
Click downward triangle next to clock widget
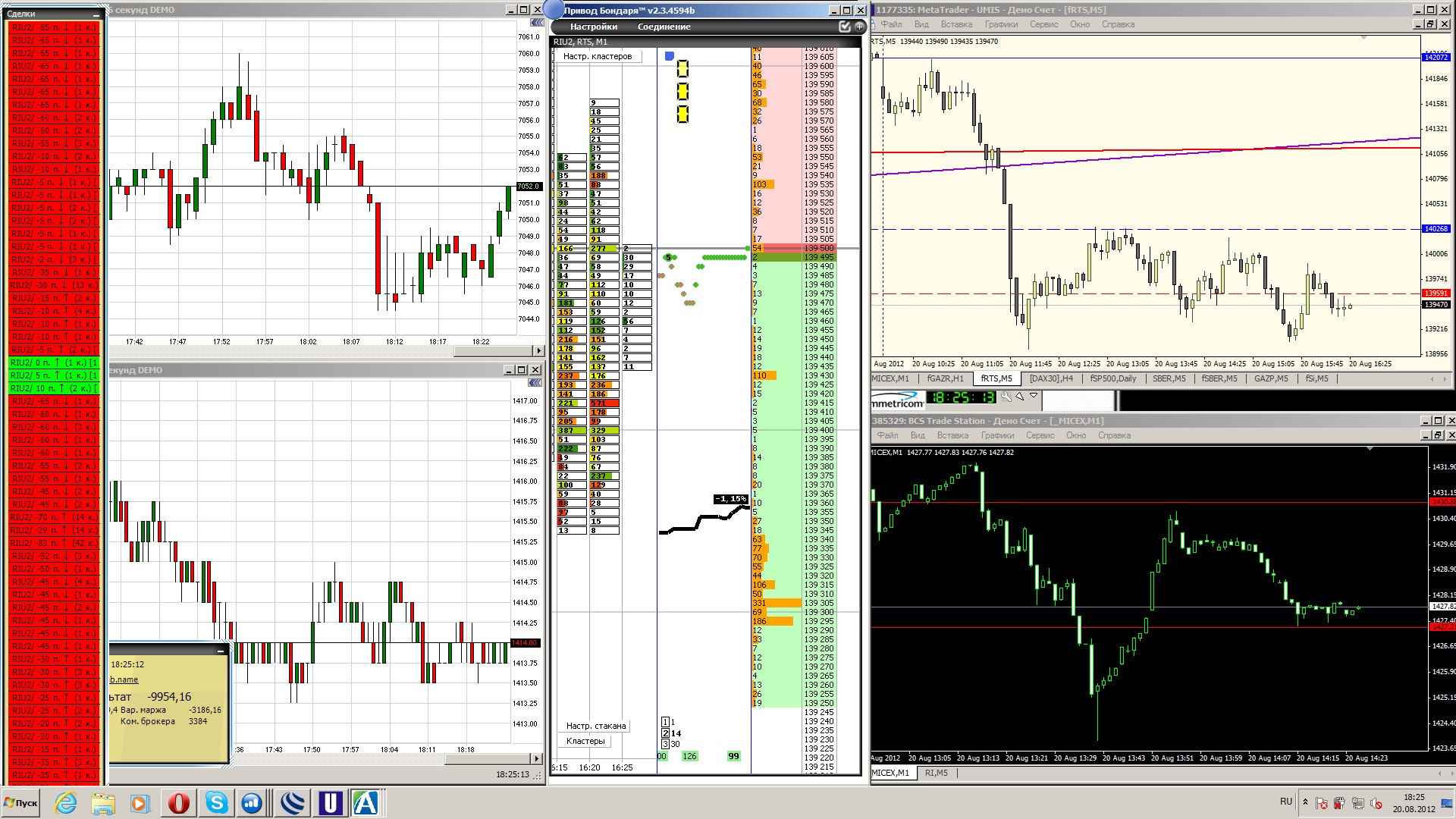click(x=1033, y=396)
